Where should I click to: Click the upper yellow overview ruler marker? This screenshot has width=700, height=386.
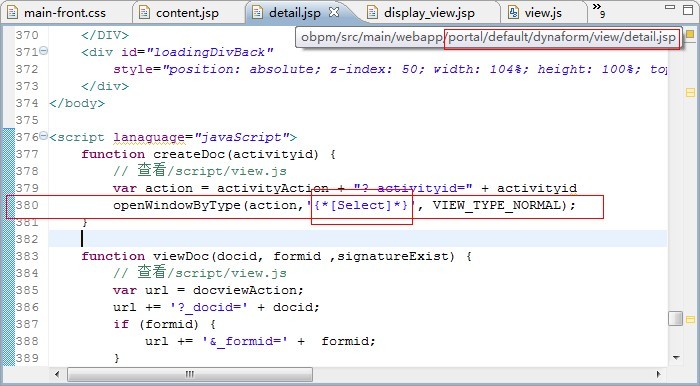(690, 93)
